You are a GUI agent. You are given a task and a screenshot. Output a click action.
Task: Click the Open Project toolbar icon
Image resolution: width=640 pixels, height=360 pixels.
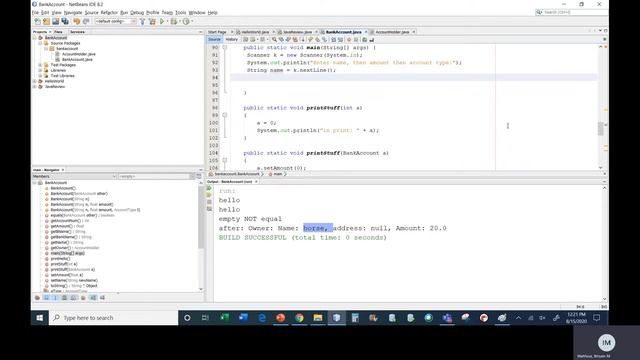coord(56,21)
